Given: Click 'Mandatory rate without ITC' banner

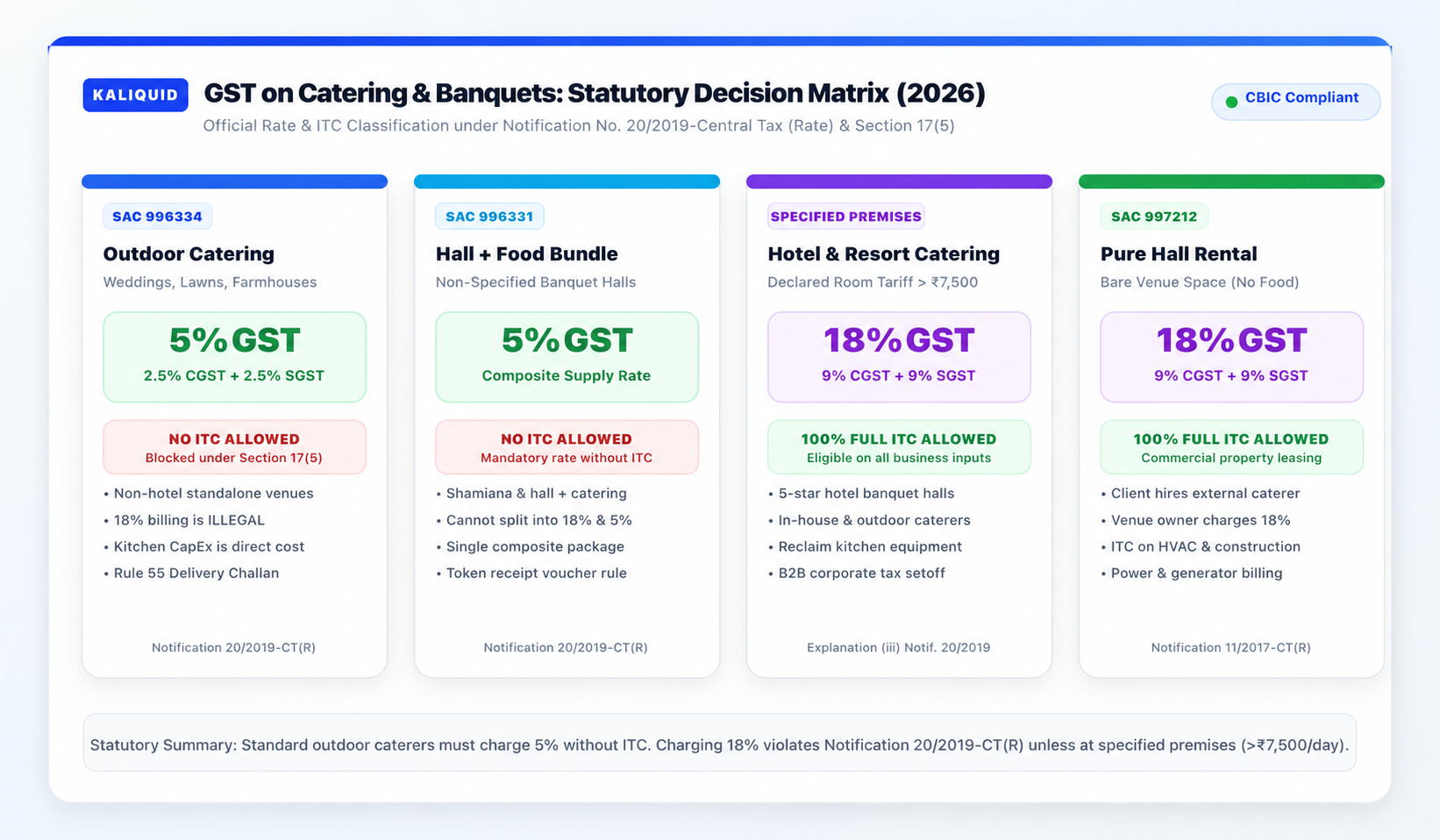Looking at the screenshot, I should coord(567,447).
